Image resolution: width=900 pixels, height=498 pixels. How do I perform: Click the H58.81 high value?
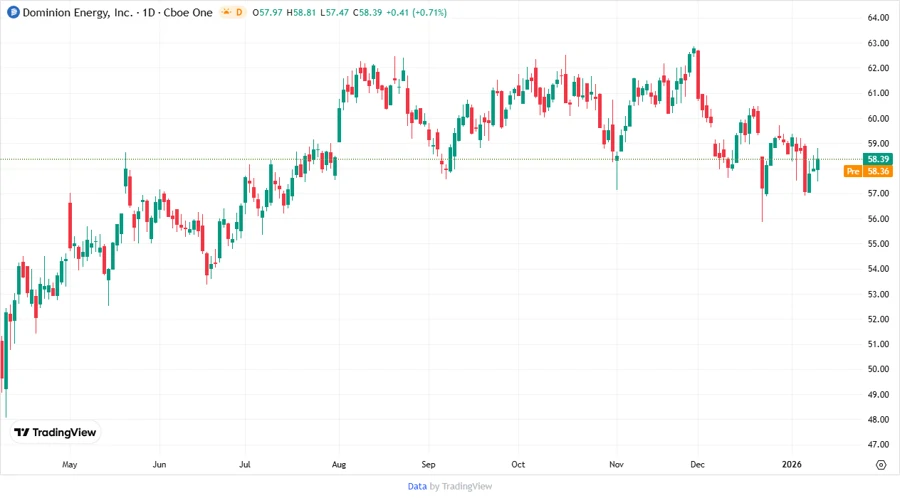[301, 12]
